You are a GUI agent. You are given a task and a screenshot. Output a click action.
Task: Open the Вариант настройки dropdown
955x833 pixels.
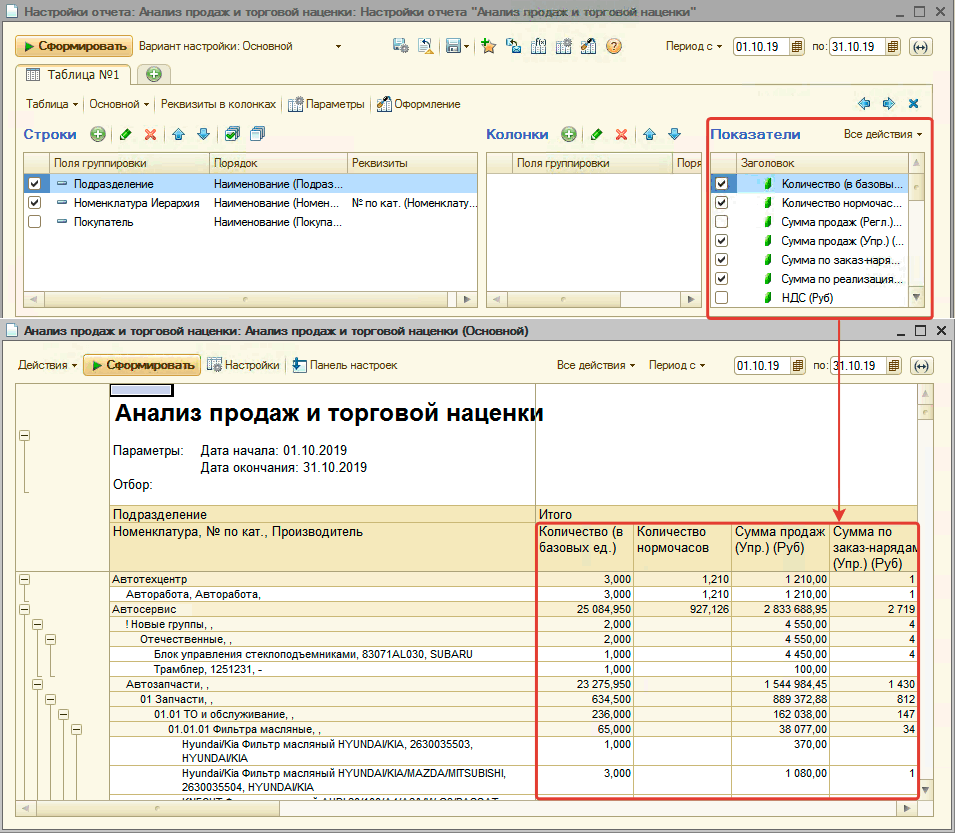338,46
